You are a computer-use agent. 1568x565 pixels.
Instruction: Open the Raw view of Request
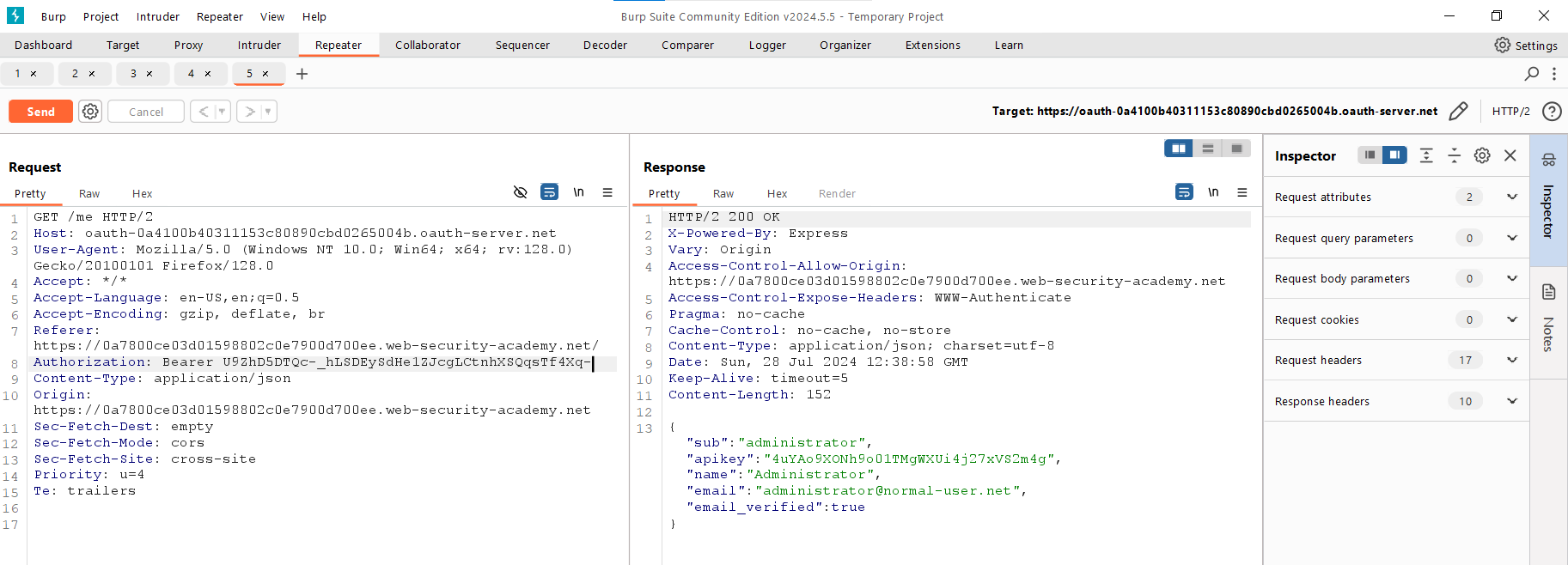(x=89, y=193)
